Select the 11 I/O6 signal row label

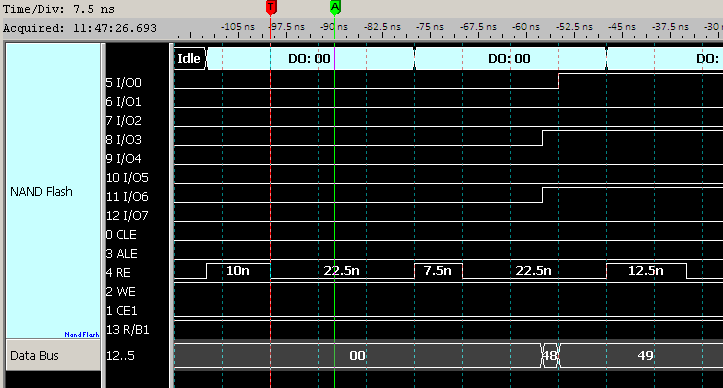coord(127,197)
